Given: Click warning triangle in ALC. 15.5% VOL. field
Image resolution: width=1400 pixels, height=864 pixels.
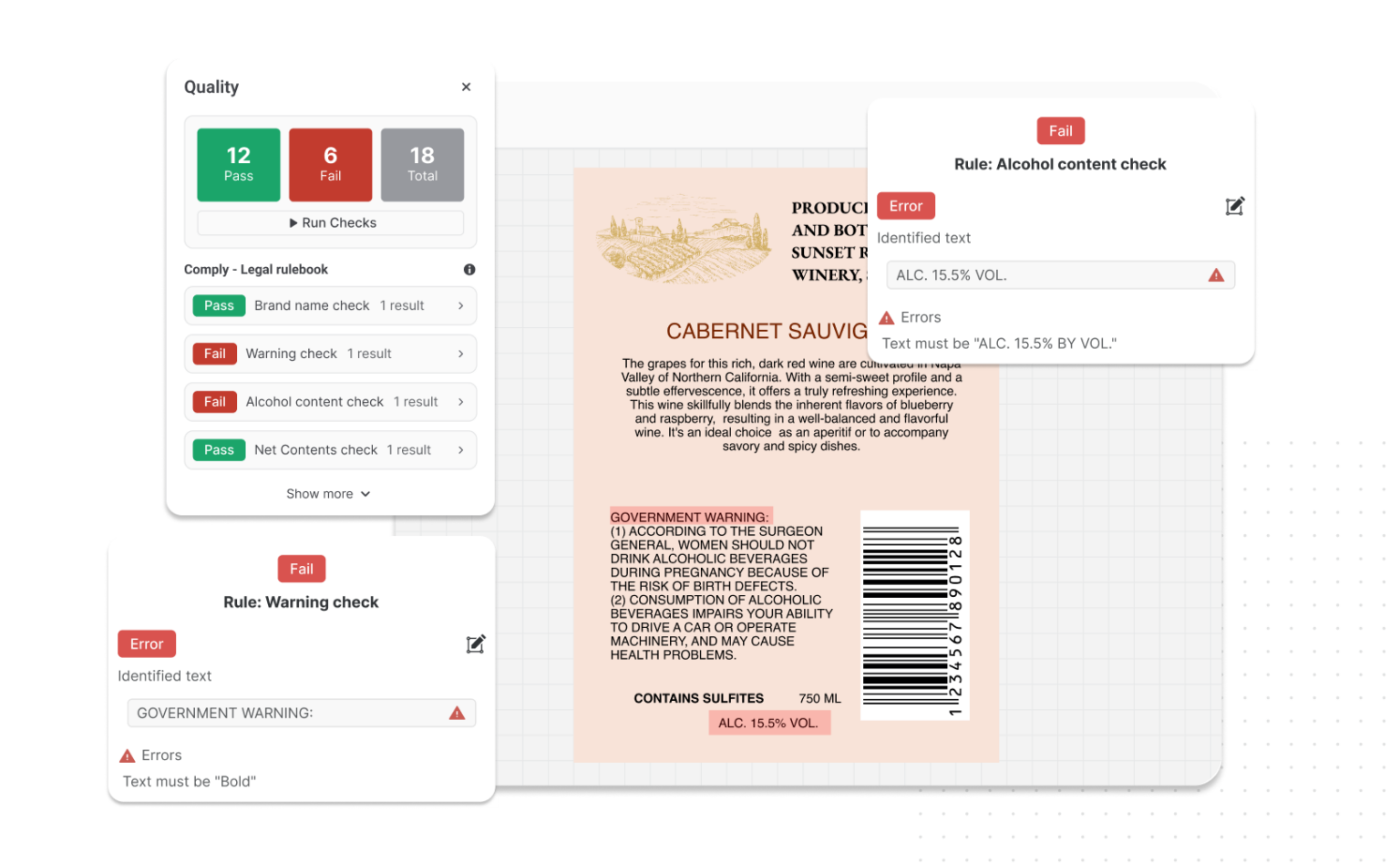Looking at the screenshot, I should coord(1216,275).
